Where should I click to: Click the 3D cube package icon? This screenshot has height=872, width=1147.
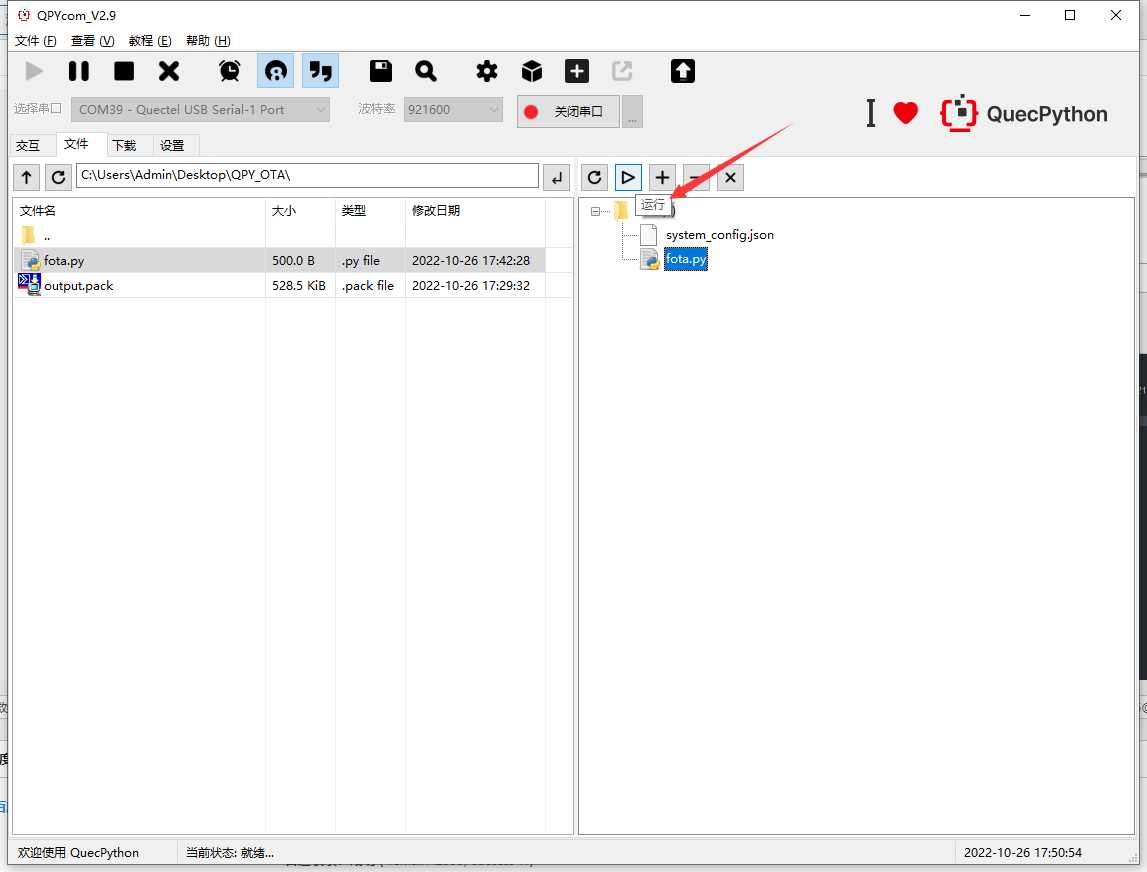(532, 71)
